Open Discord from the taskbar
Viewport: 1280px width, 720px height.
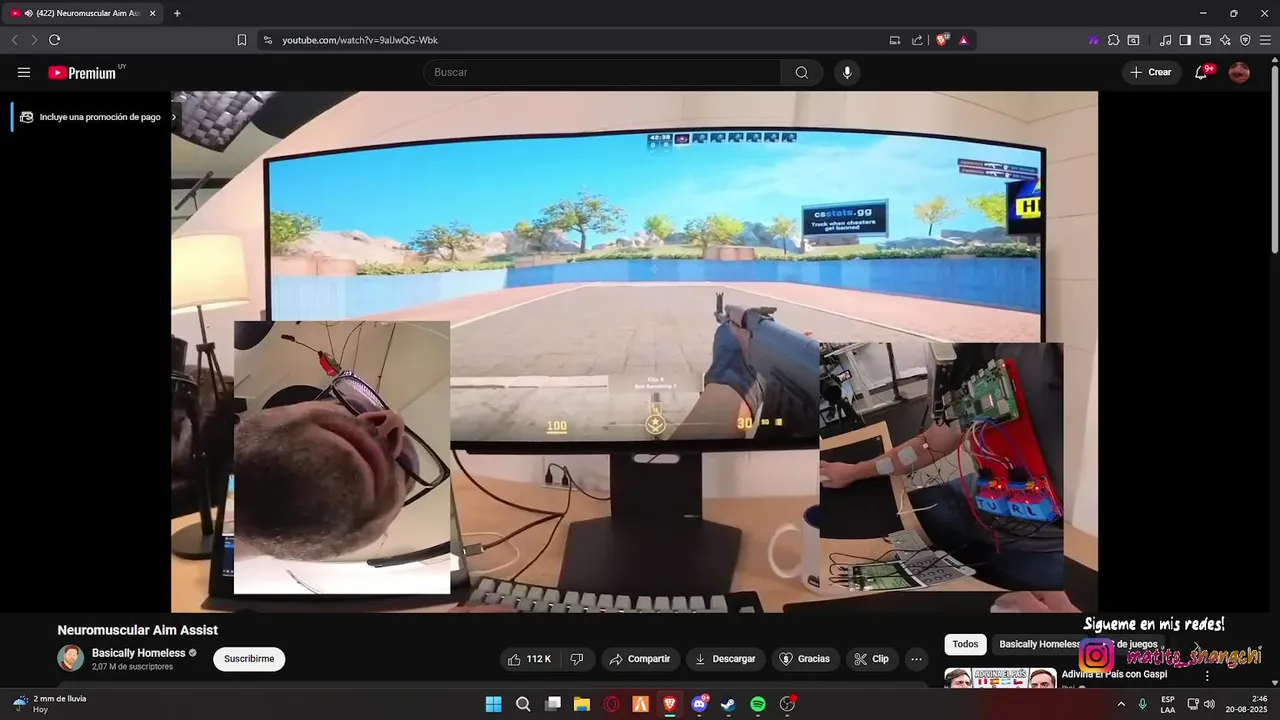point(699,704)
